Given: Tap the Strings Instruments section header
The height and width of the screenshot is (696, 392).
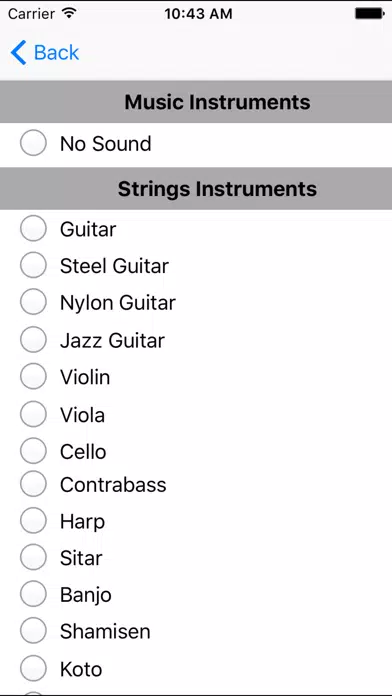Looking at the screenshot, I should click(x=196, y=189).
